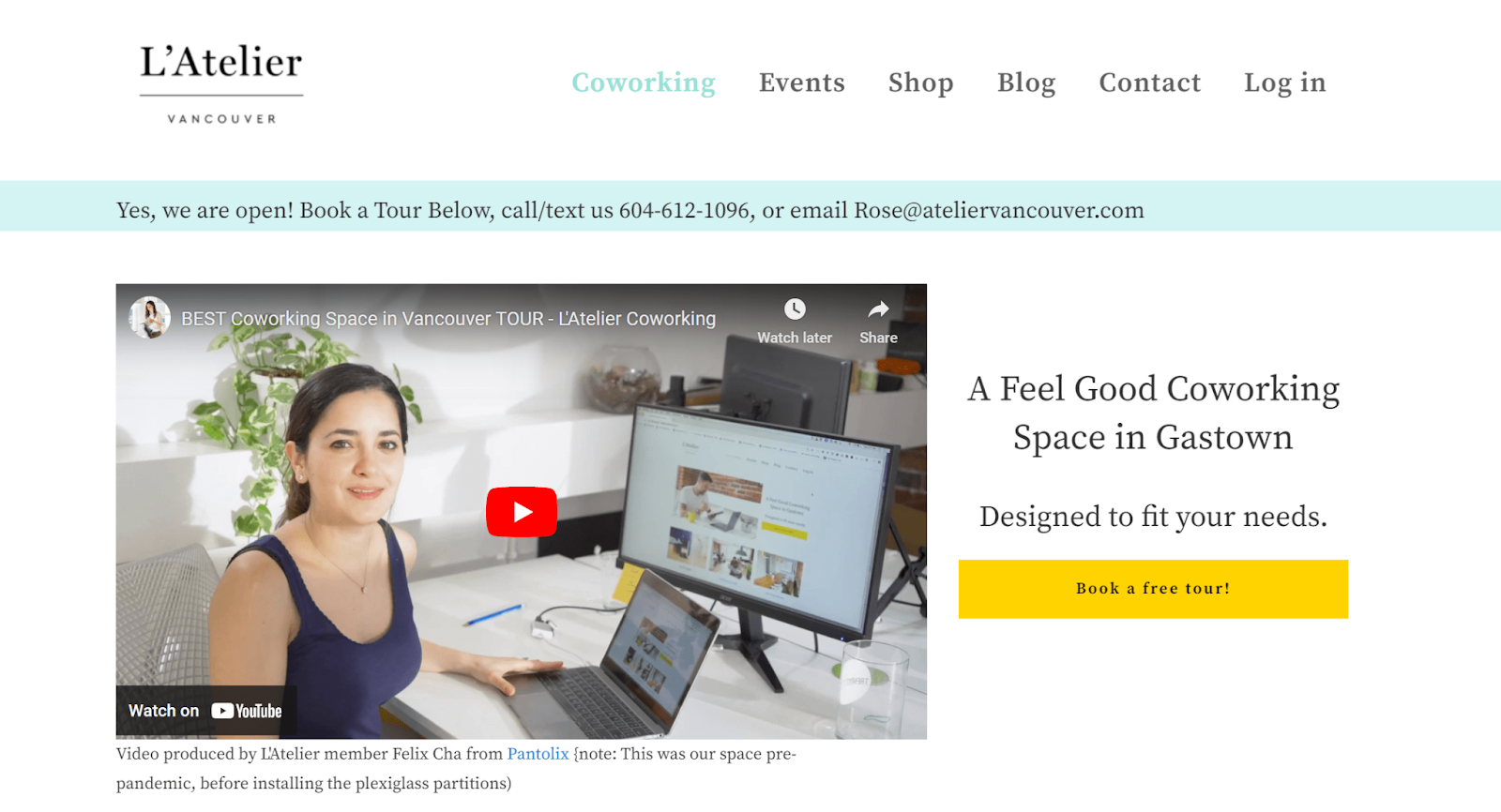Go to the Events page
Screen dimensions: 1501x812
click(x=802, y=83)
